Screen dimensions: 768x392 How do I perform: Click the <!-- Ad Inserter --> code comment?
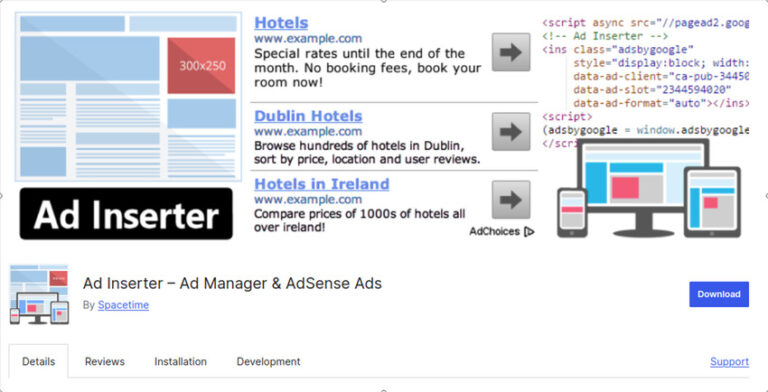coord(605,36)
